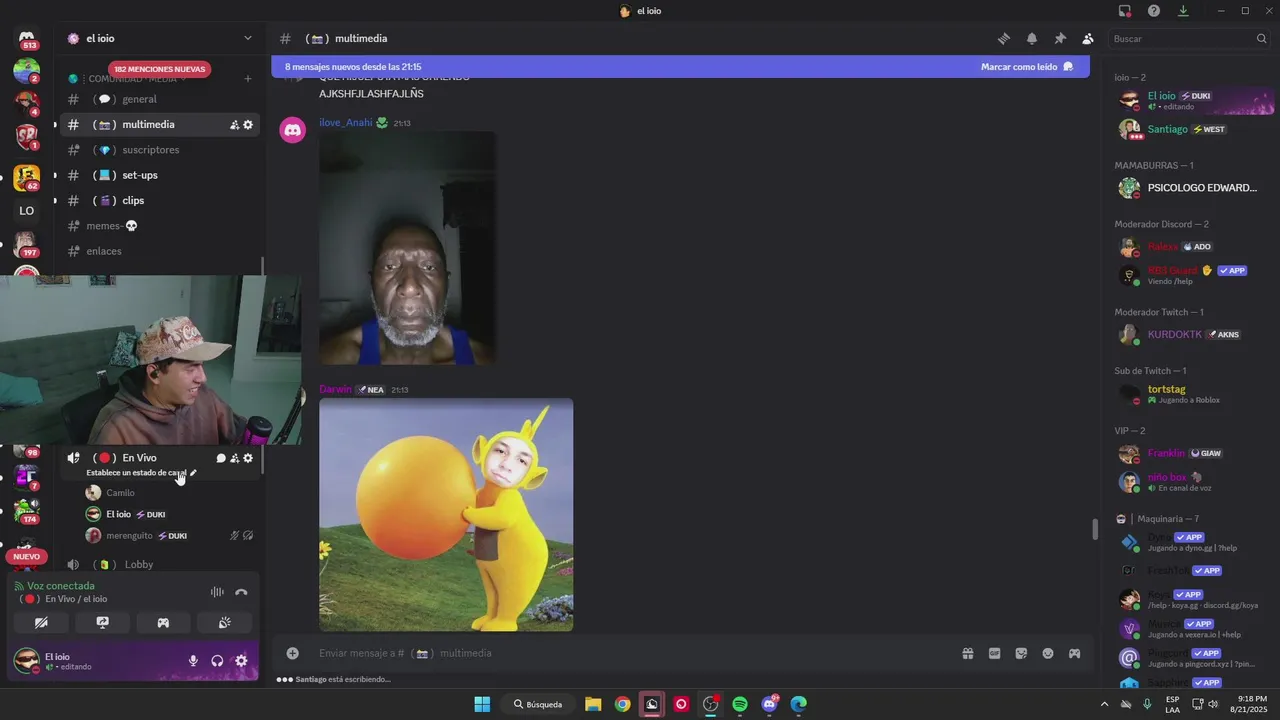Disconnect from voice call

pos(241,592)
